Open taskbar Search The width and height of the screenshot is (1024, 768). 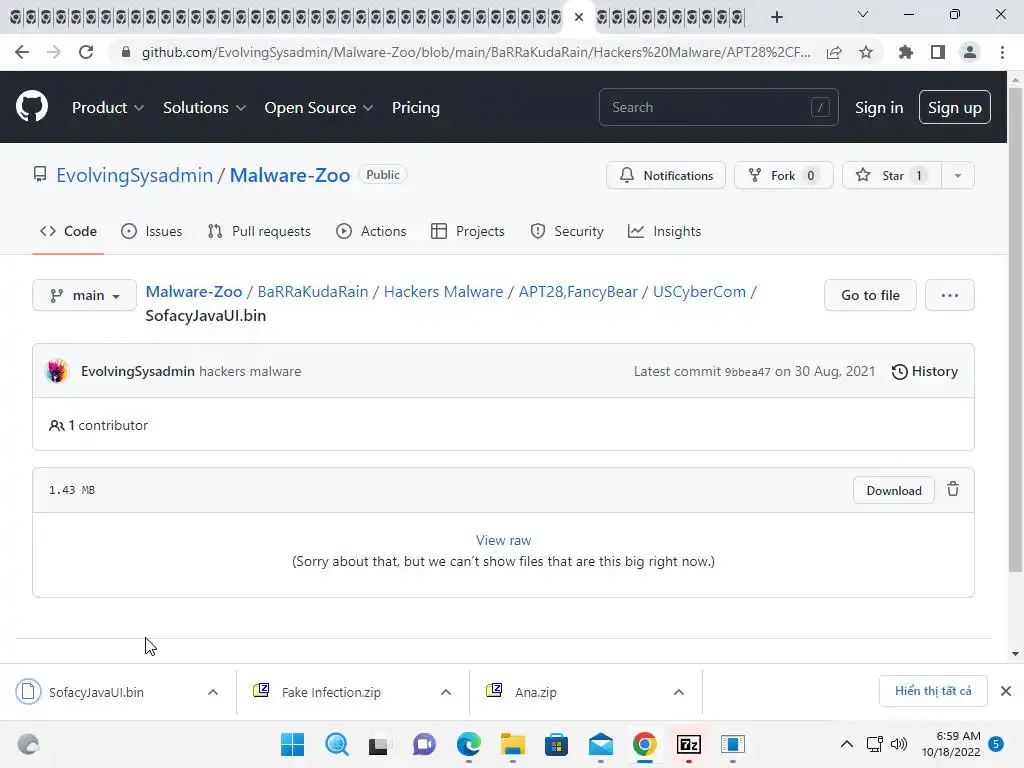(337, 744)
